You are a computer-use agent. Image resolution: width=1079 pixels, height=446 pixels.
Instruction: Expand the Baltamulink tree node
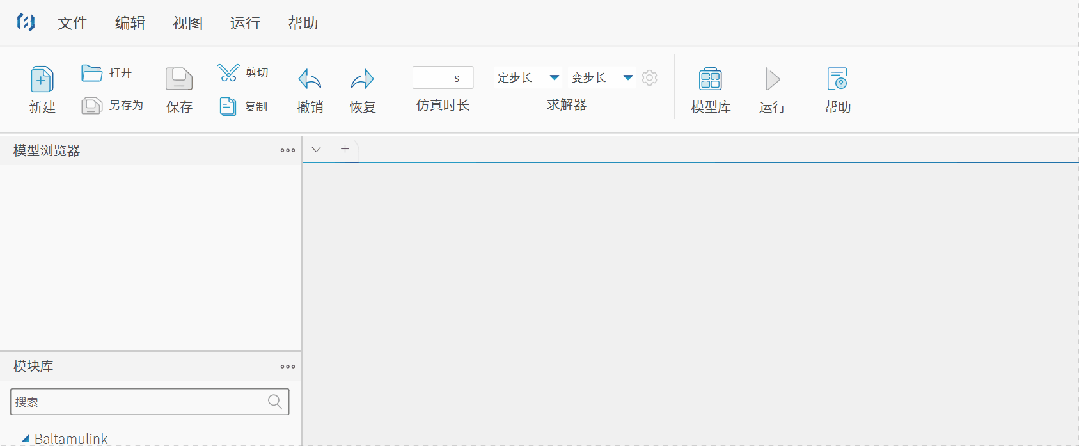point(25,438)
